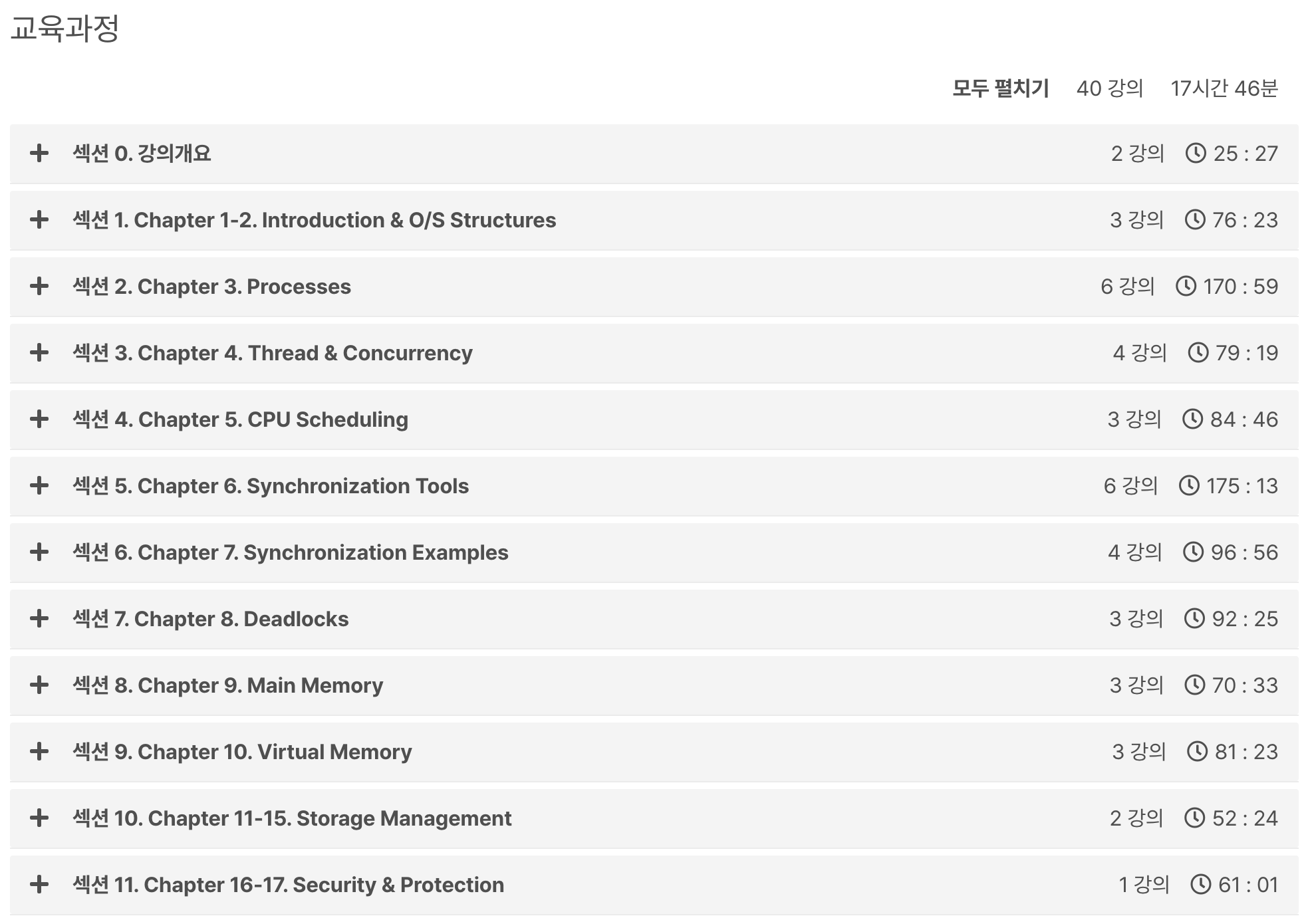Click 모두 펼치기 to expand all
This screenshot has width=1310, height=924.
coord(1000,88)
